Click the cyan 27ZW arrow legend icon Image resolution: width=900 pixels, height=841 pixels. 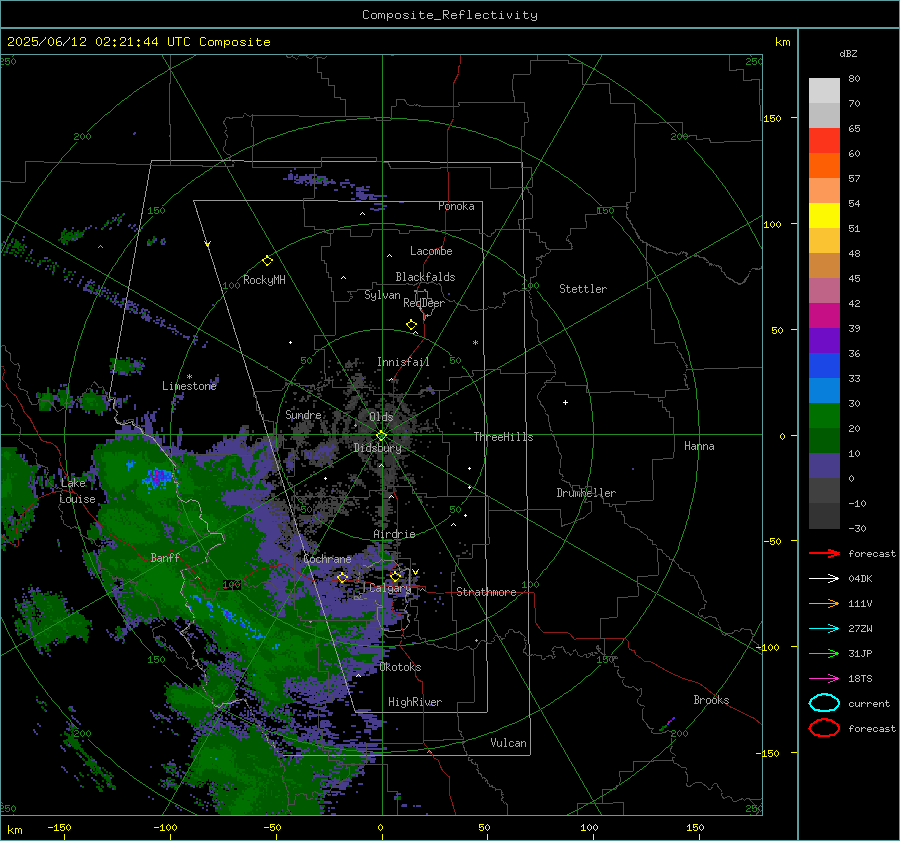[824, 629]
